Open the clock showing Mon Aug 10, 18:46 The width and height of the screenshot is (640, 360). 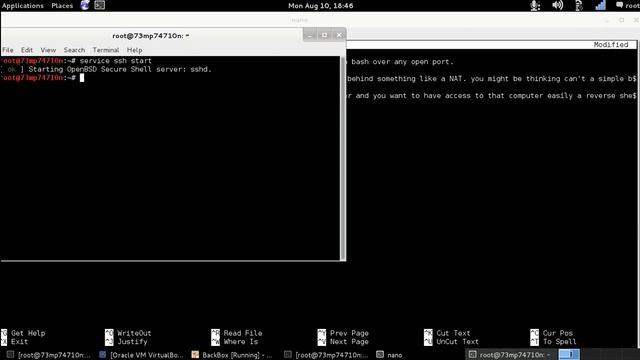tap(320, 6)
